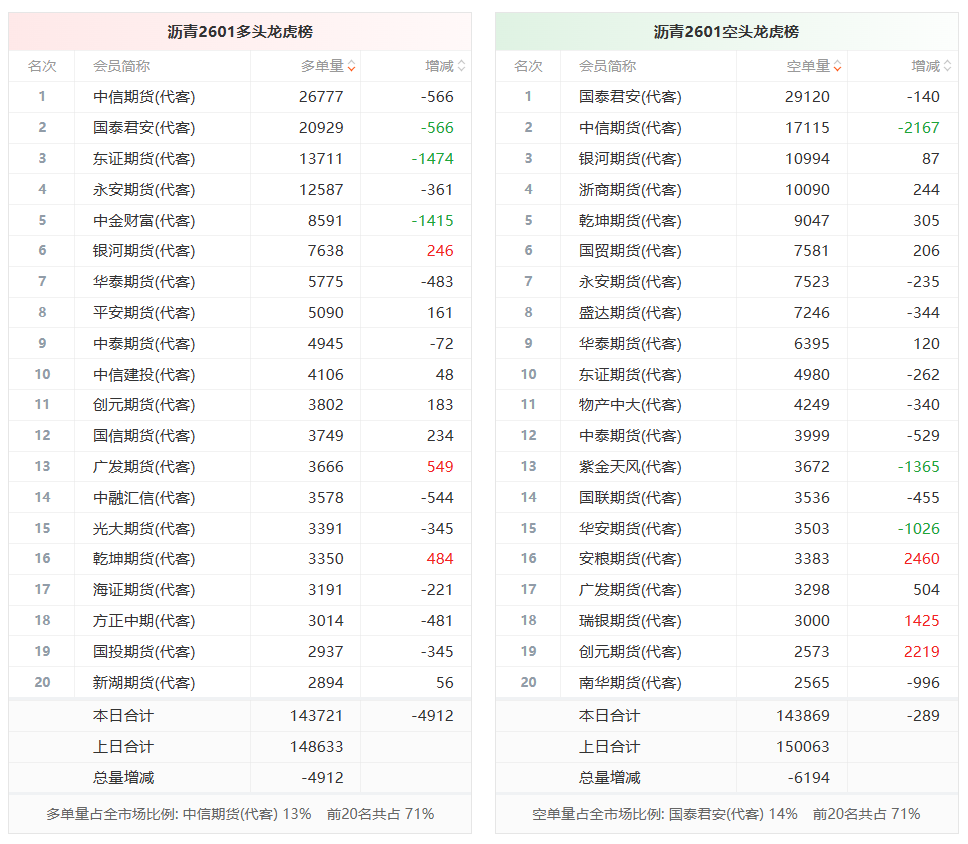
Task: Sort long table by 多单量 sort icon
Action: (x=351, y=66)
